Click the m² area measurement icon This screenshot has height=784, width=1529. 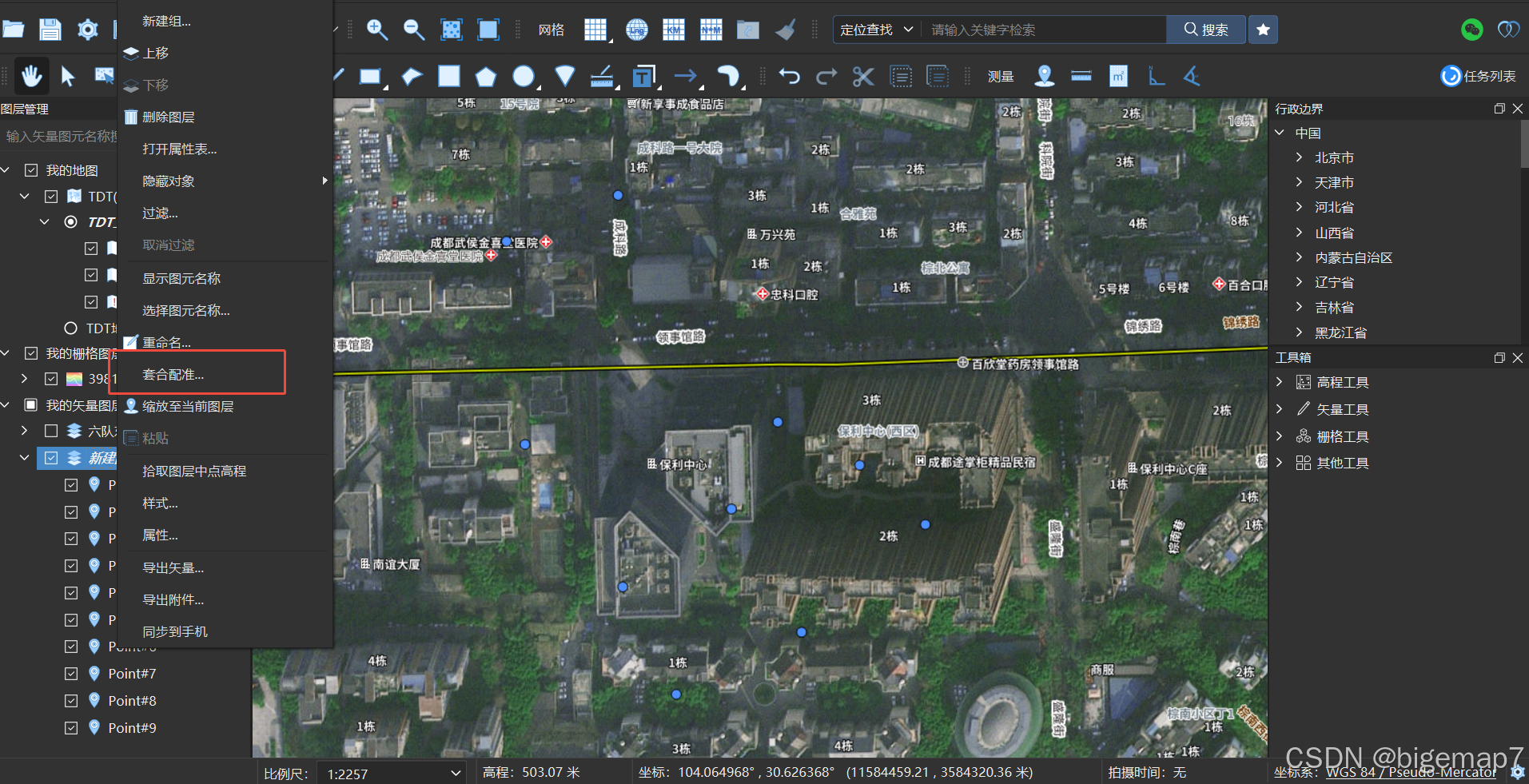point(1118,77)
